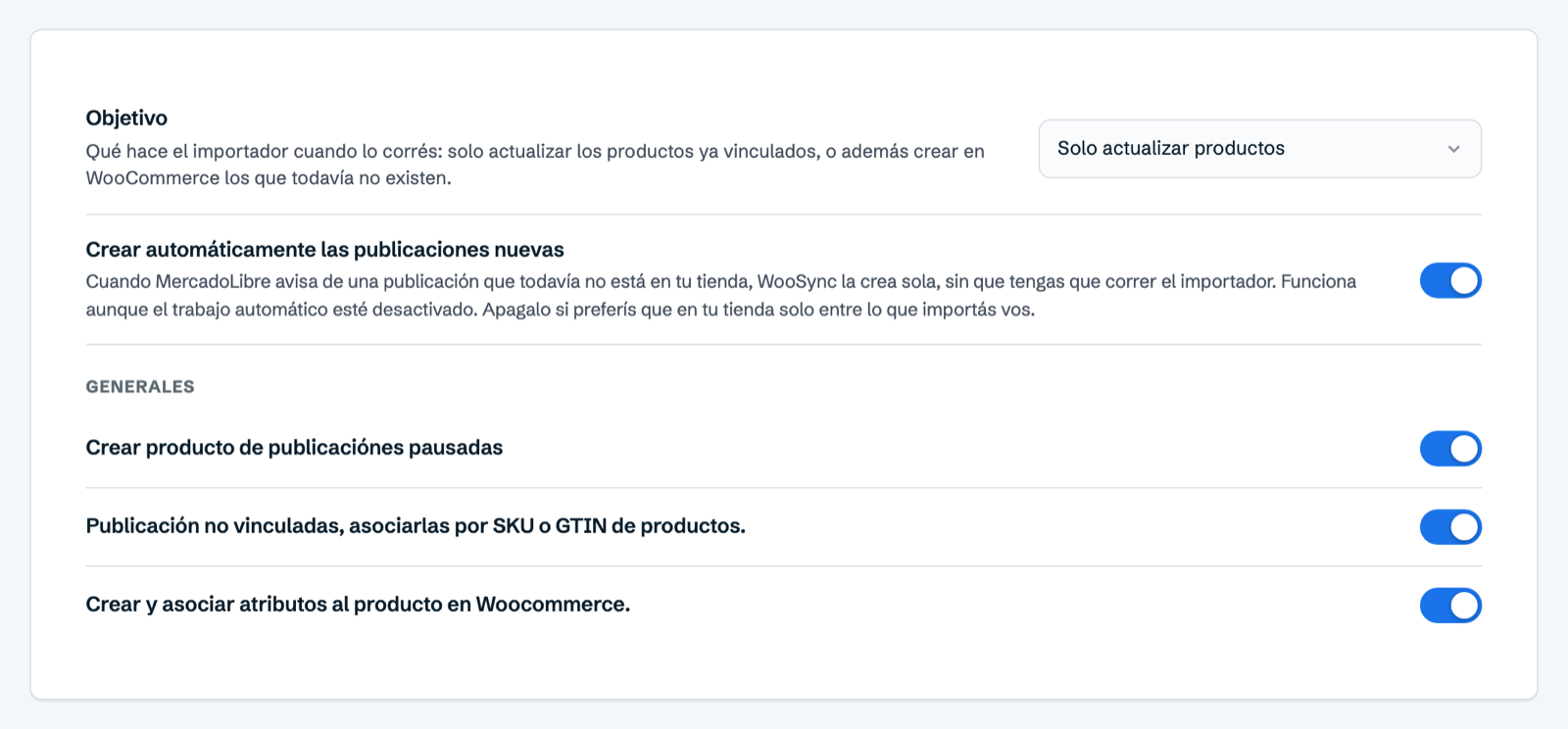Click the 'Qué hace el importador' description text
1568x729 pixels.
click(535, 165)
